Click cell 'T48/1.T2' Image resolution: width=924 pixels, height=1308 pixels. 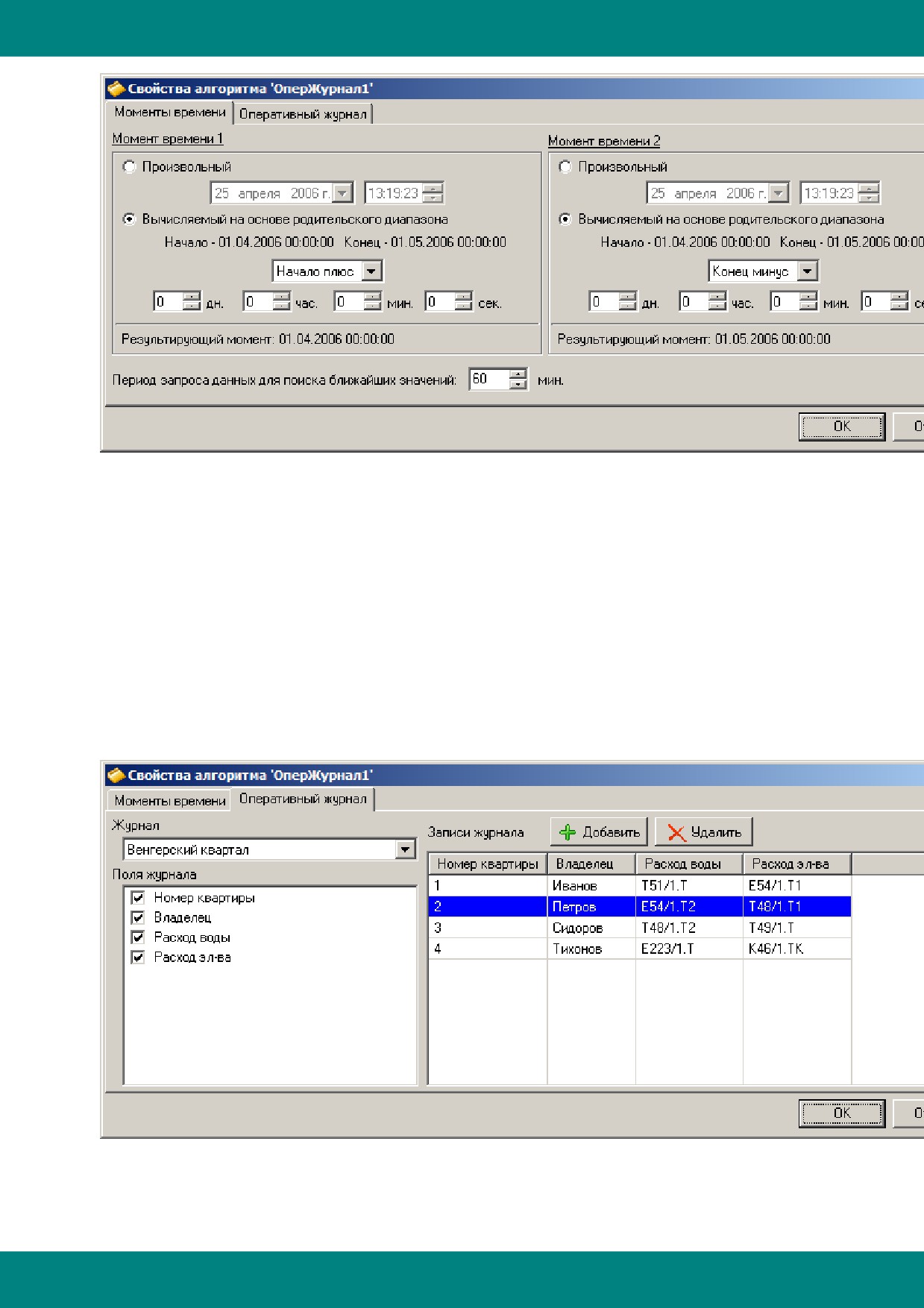click(689, 928)
